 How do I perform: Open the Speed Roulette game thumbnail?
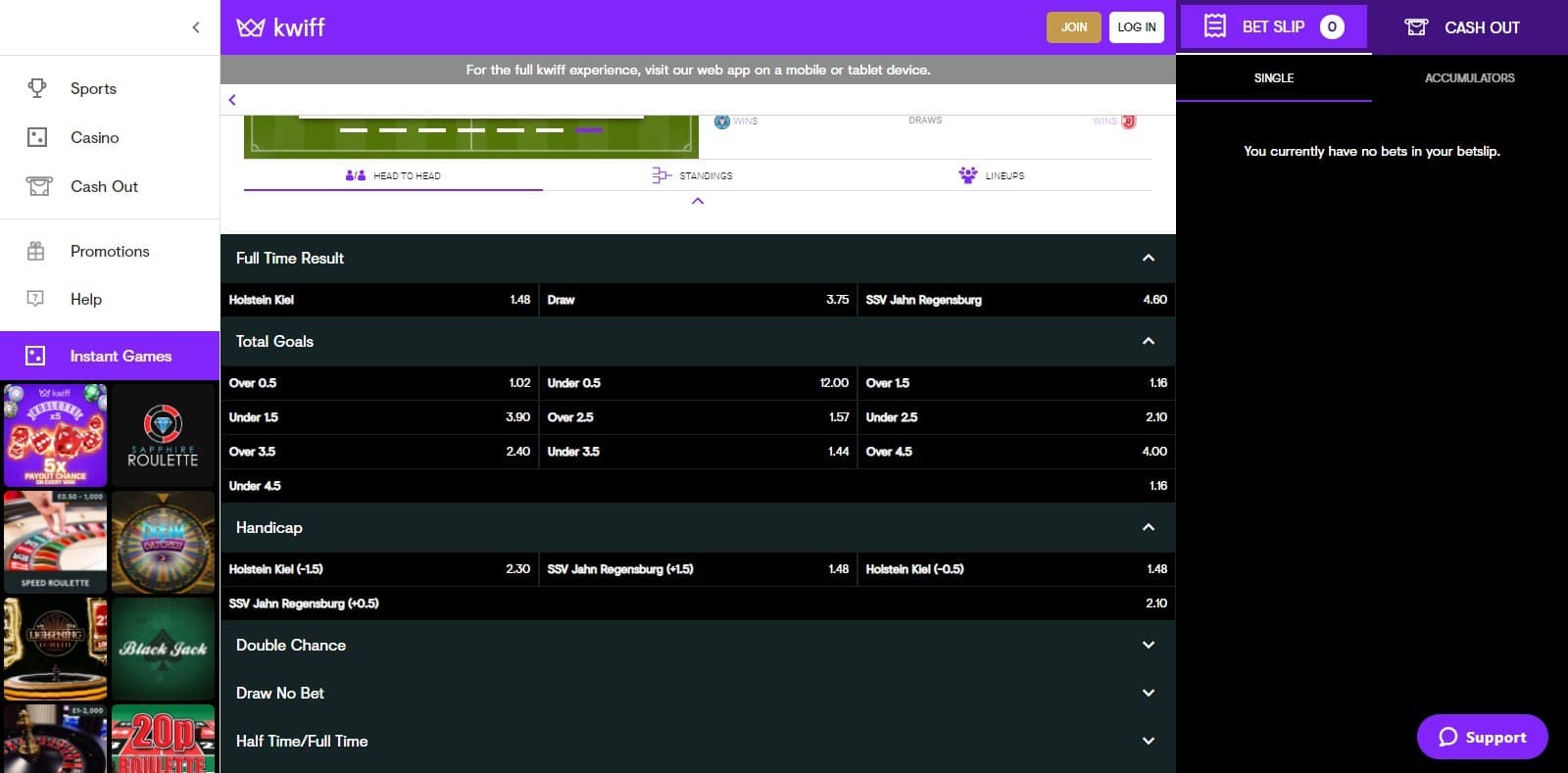[55, 542]
